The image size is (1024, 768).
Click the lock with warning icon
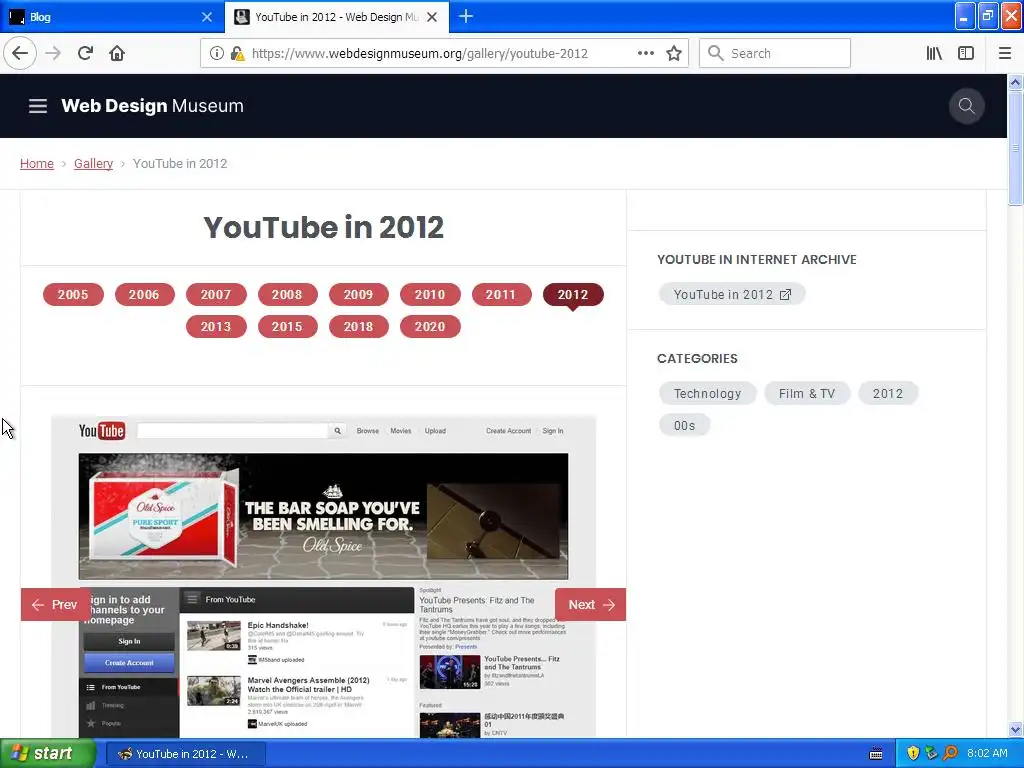pos(237,54)
